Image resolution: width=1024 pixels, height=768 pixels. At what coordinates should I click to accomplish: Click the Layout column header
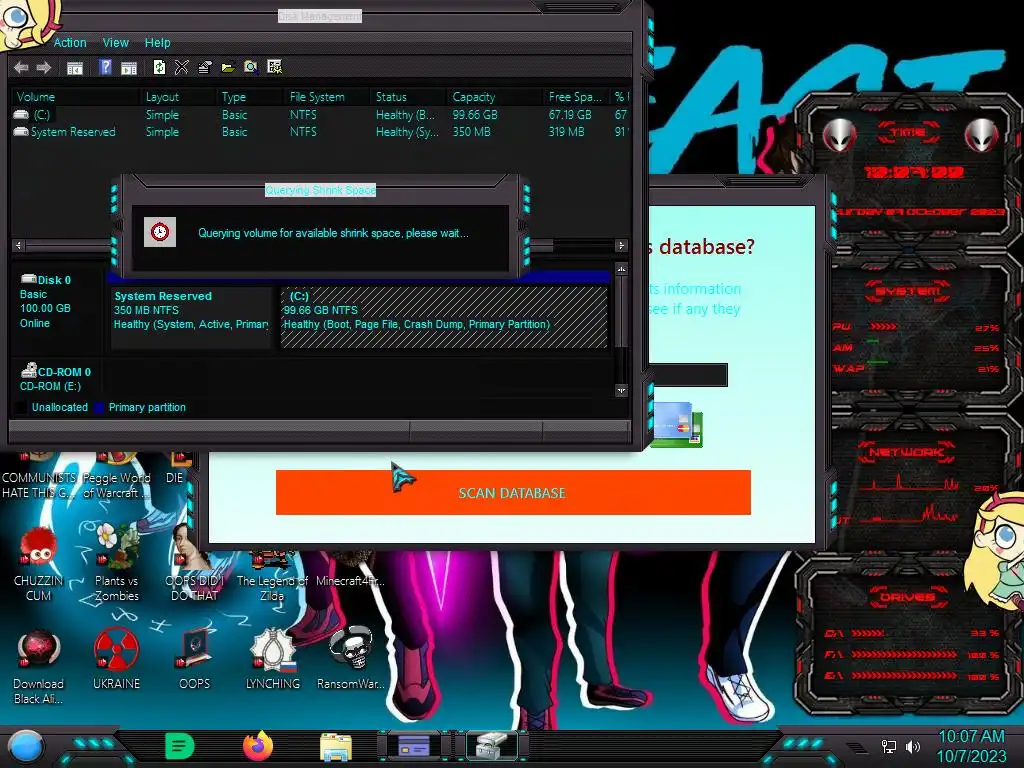[x=178, y=97]
